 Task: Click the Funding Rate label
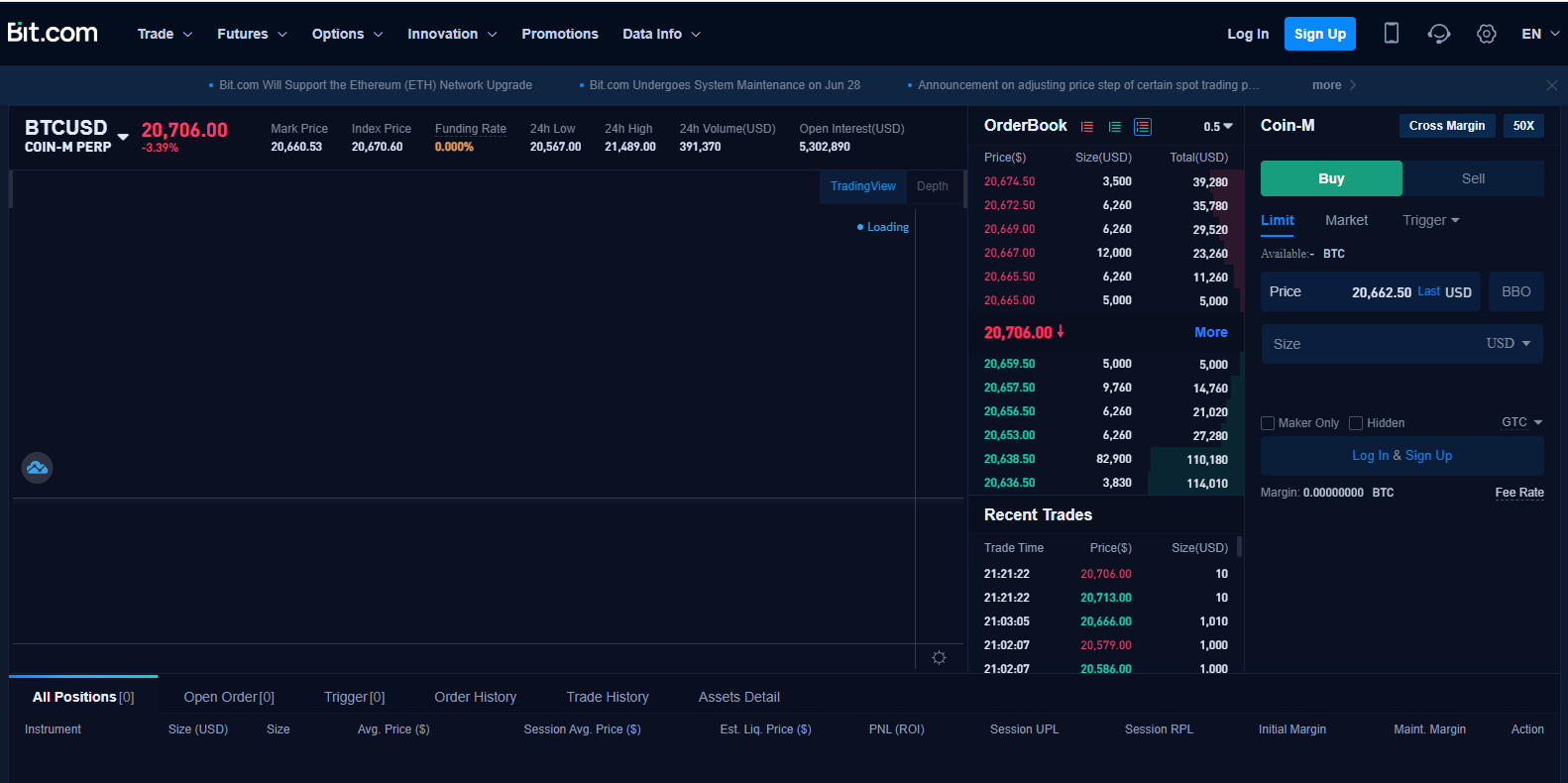[x=471, y=129]
